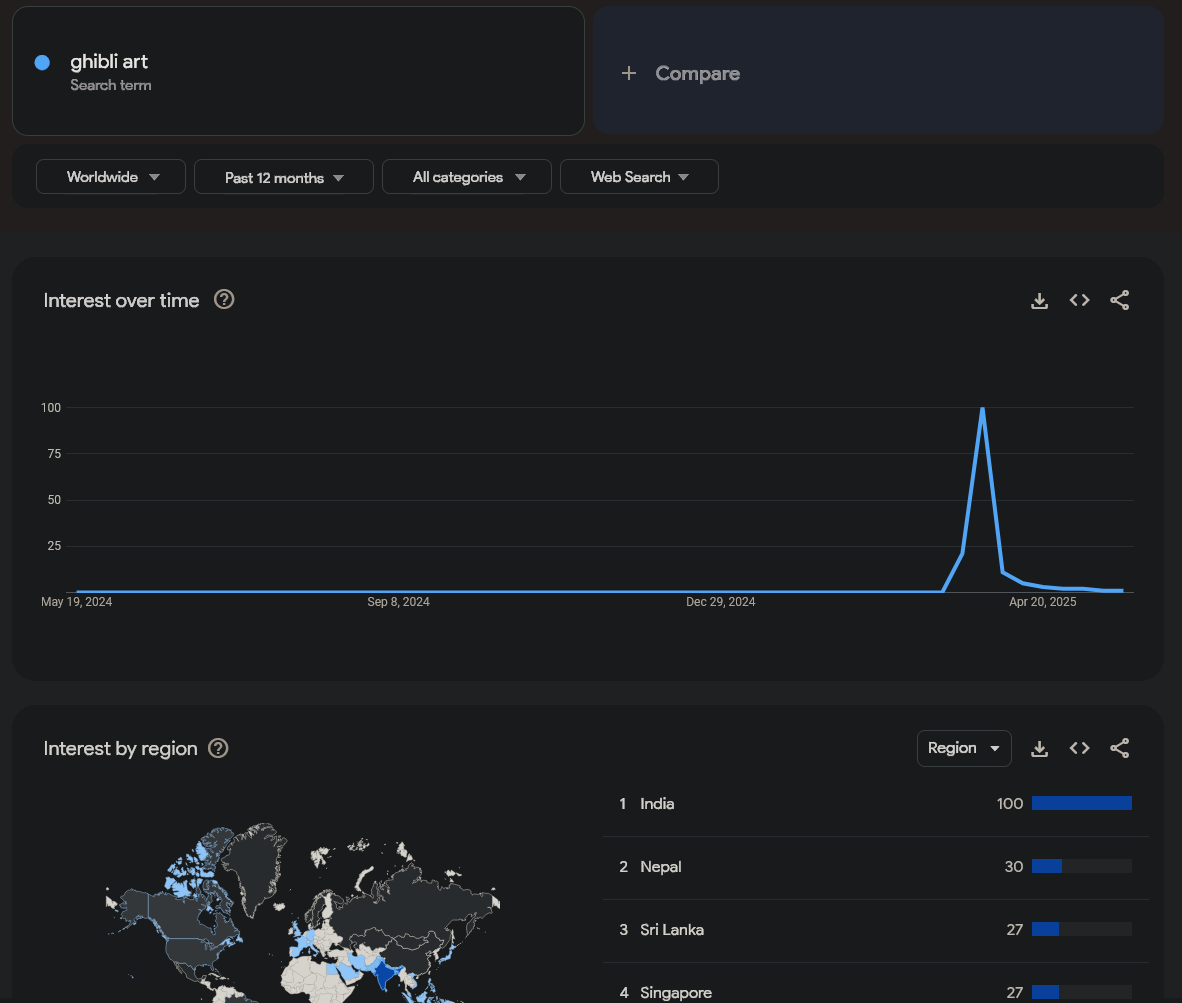Open help for Interest over time

point(224,300)
